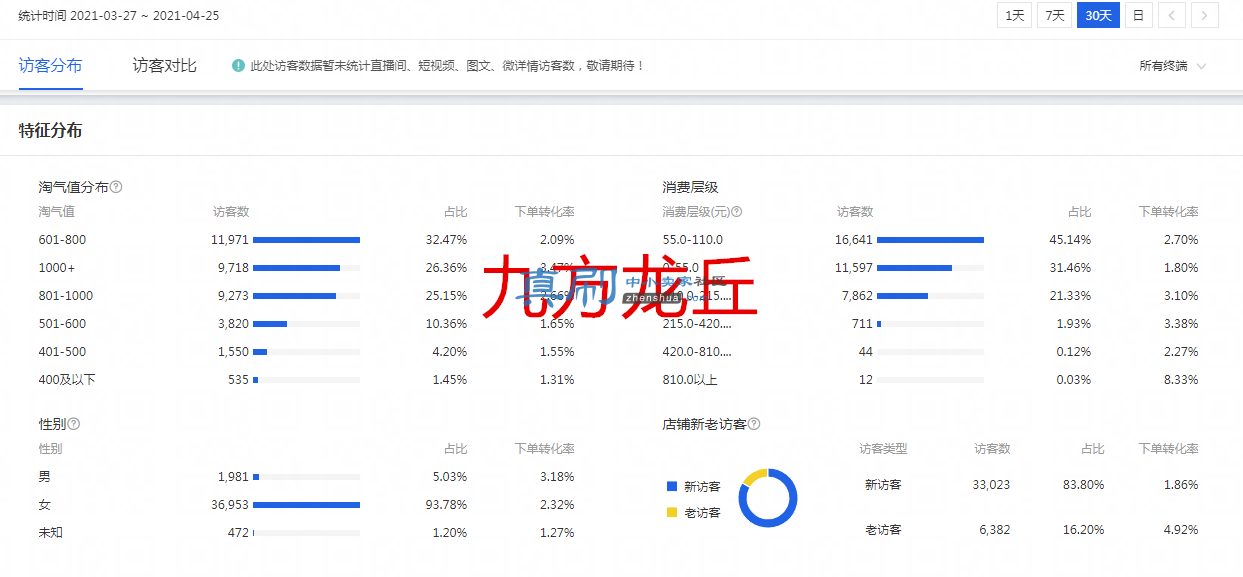Click the help icon beside 消费层级(元)
This screenshot has height=577, width=1243.
coord(736,212)
